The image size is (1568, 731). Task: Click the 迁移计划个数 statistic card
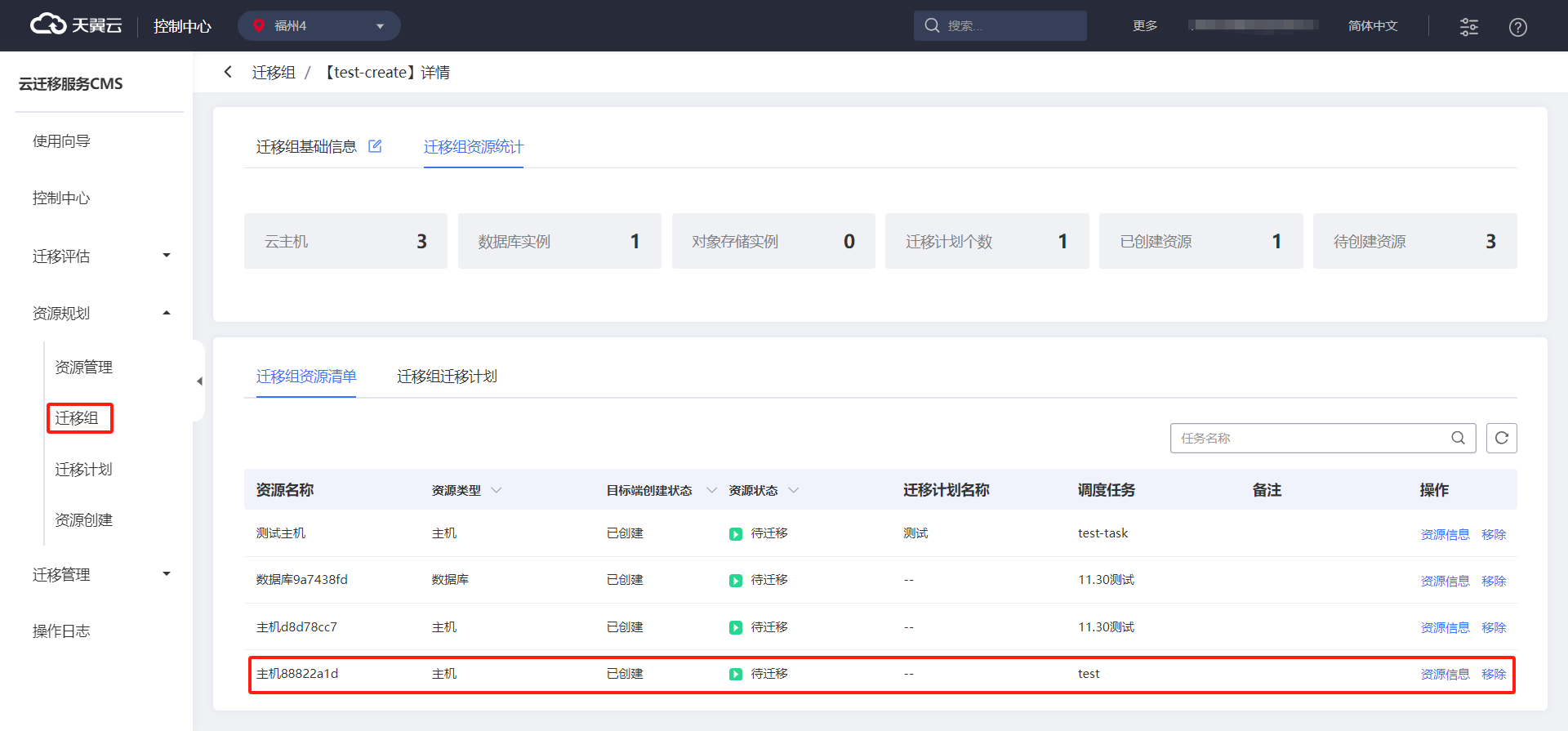coord(987,241)
